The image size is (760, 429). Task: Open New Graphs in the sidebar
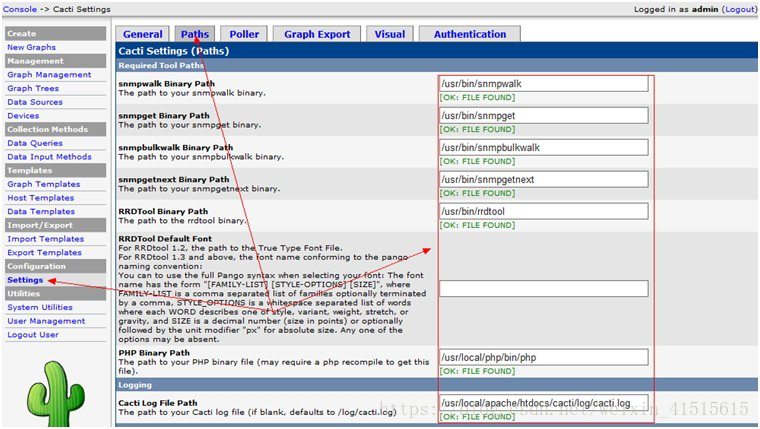[x=32, y=48]
